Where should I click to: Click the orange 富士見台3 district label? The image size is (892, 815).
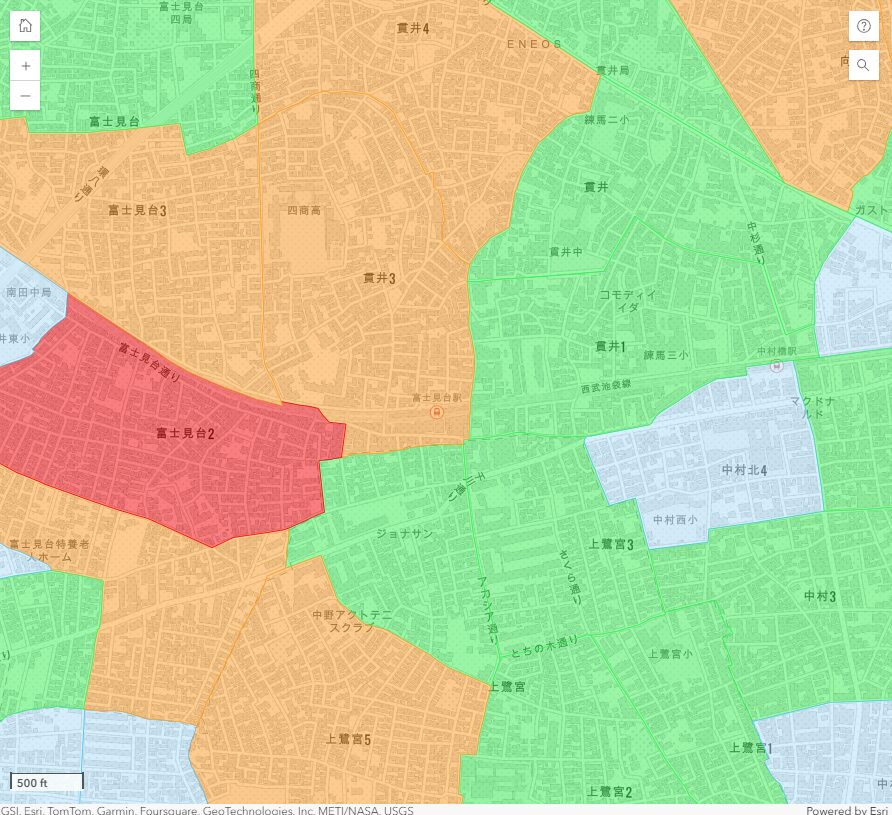tap(137, 211)
